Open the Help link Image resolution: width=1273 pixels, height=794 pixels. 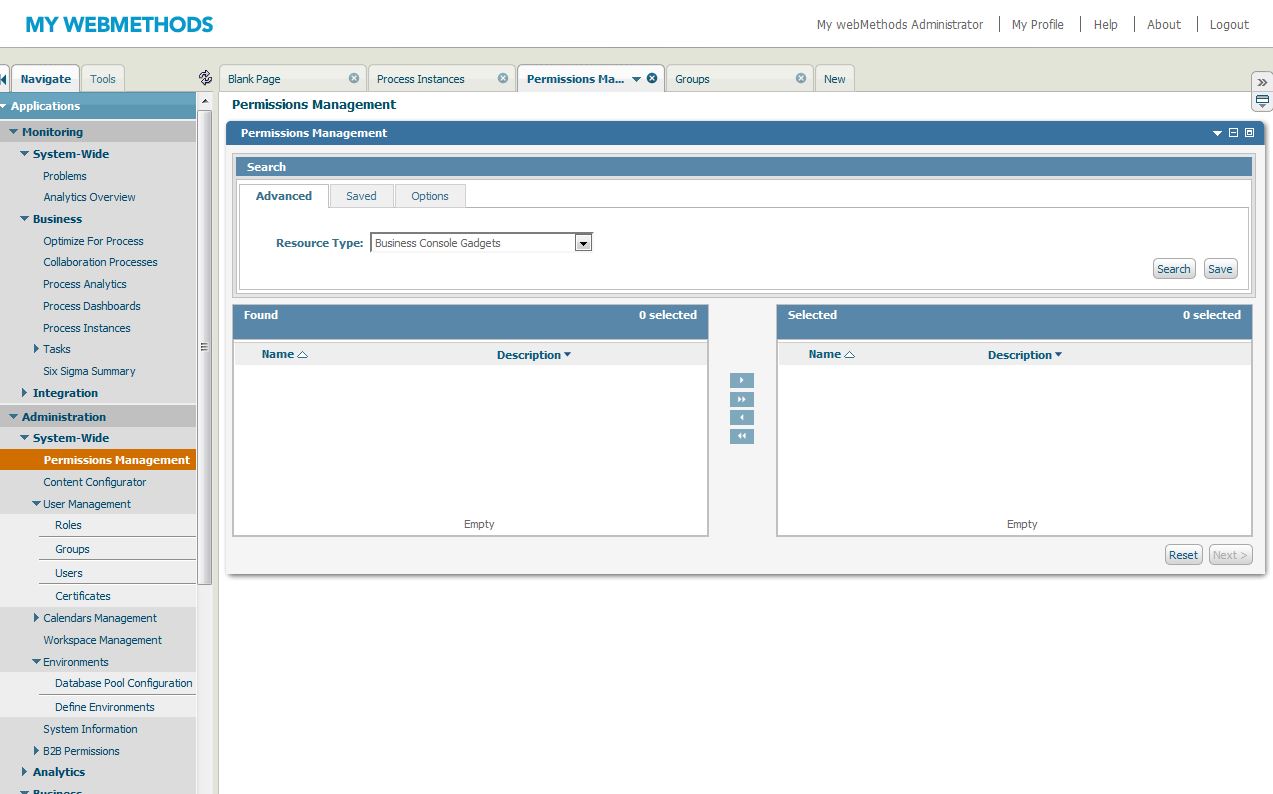[1105, 24]
